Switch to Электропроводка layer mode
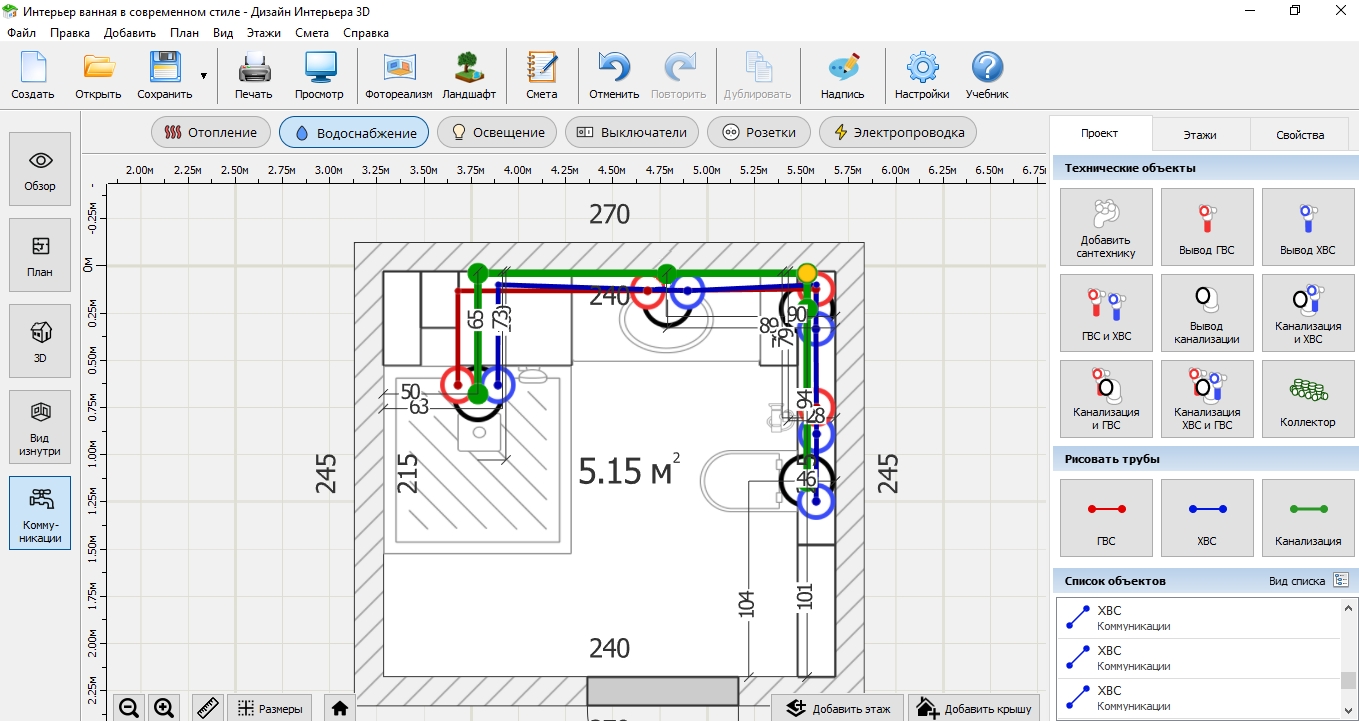This screenshot has width=1359, height=721. 897,132
